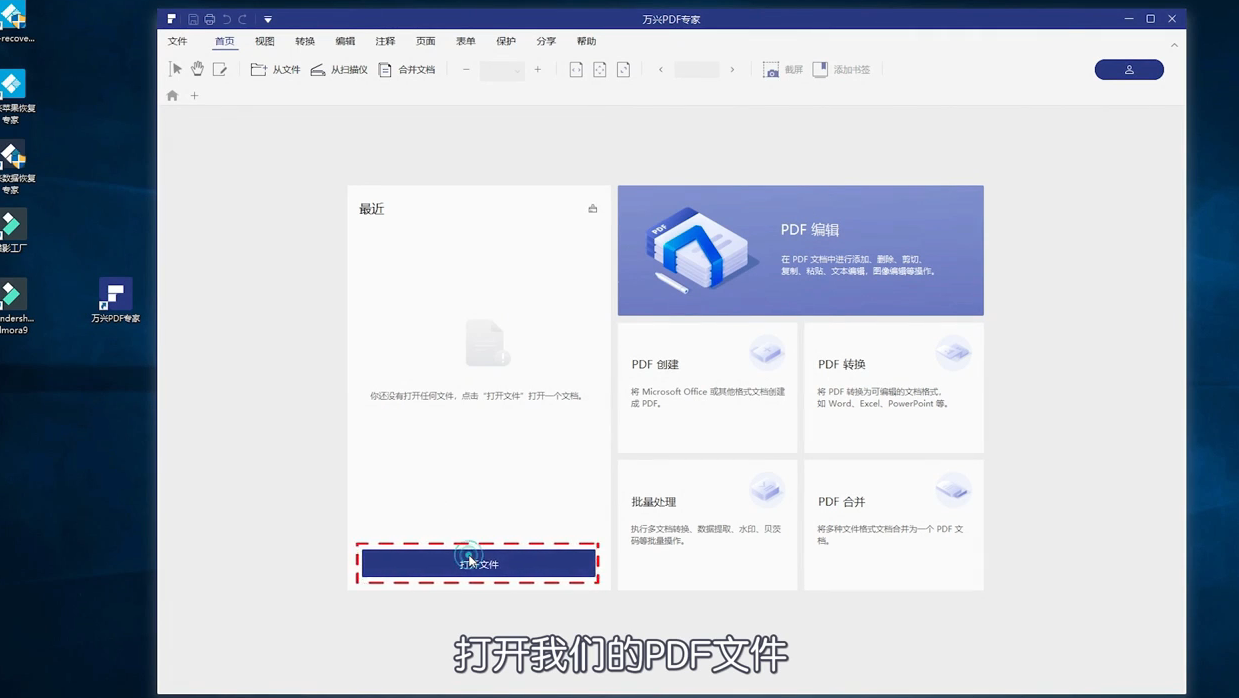Viewport: 1239px width, 698px height.
Task: Collapse the ribbon with the chevron
Action: [x=1175, y=44]
